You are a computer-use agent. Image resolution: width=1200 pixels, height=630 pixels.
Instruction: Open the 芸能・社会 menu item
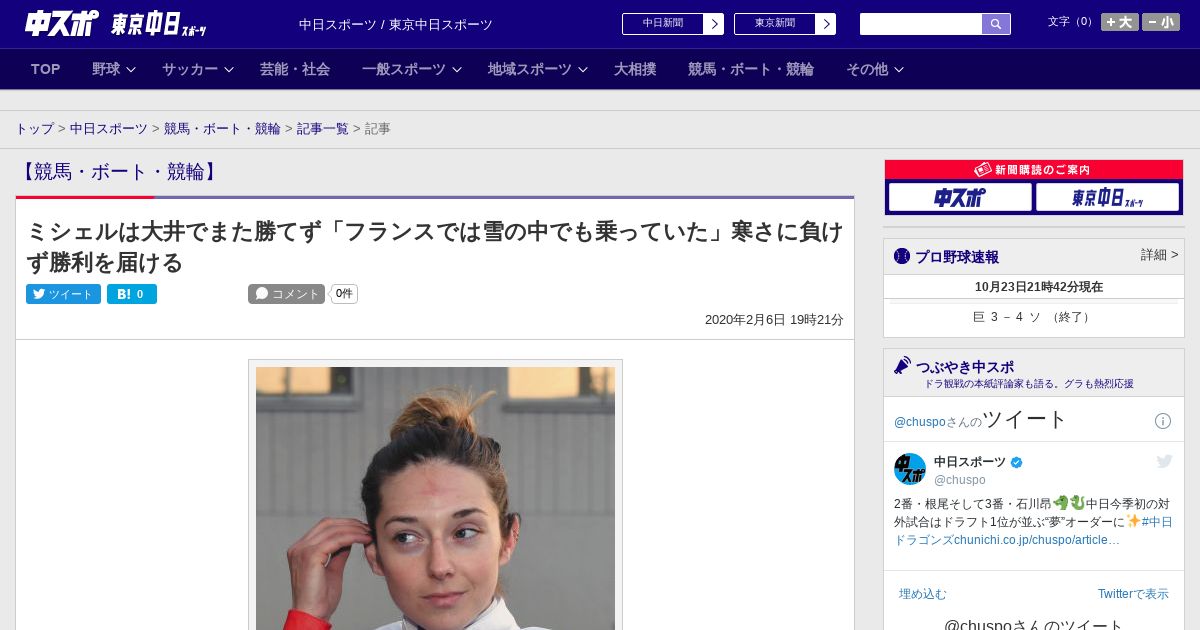click(x=295, y=69)
